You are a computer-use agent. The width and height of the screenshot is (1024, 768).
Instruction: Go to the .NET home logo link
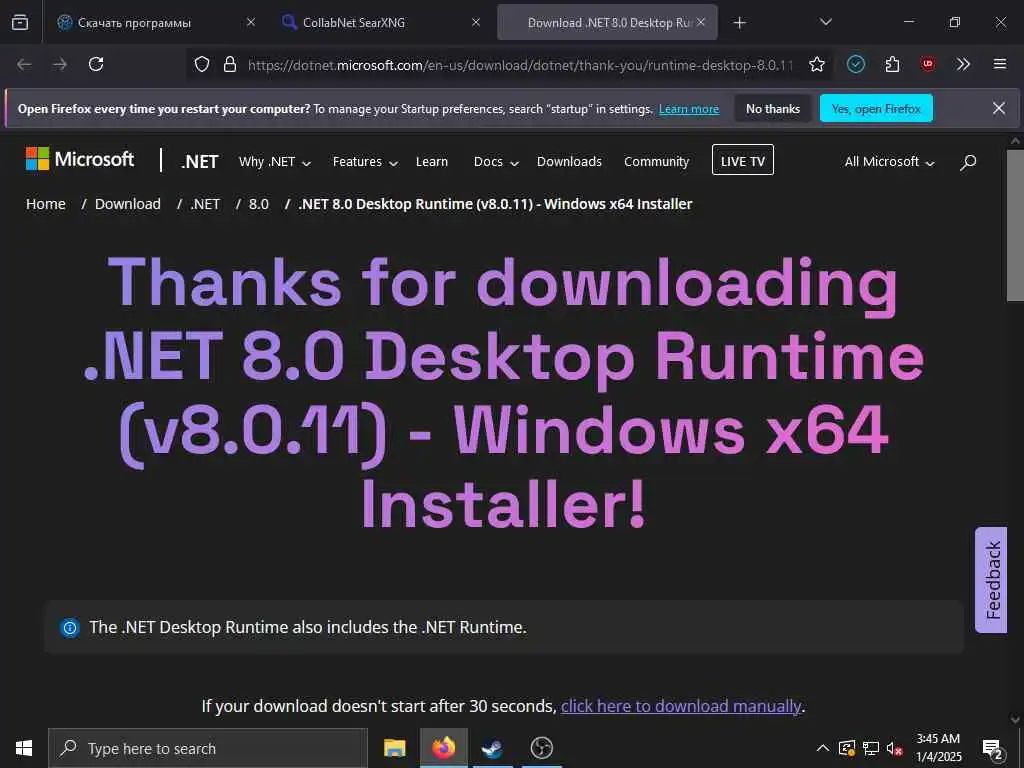coord(200,161)
